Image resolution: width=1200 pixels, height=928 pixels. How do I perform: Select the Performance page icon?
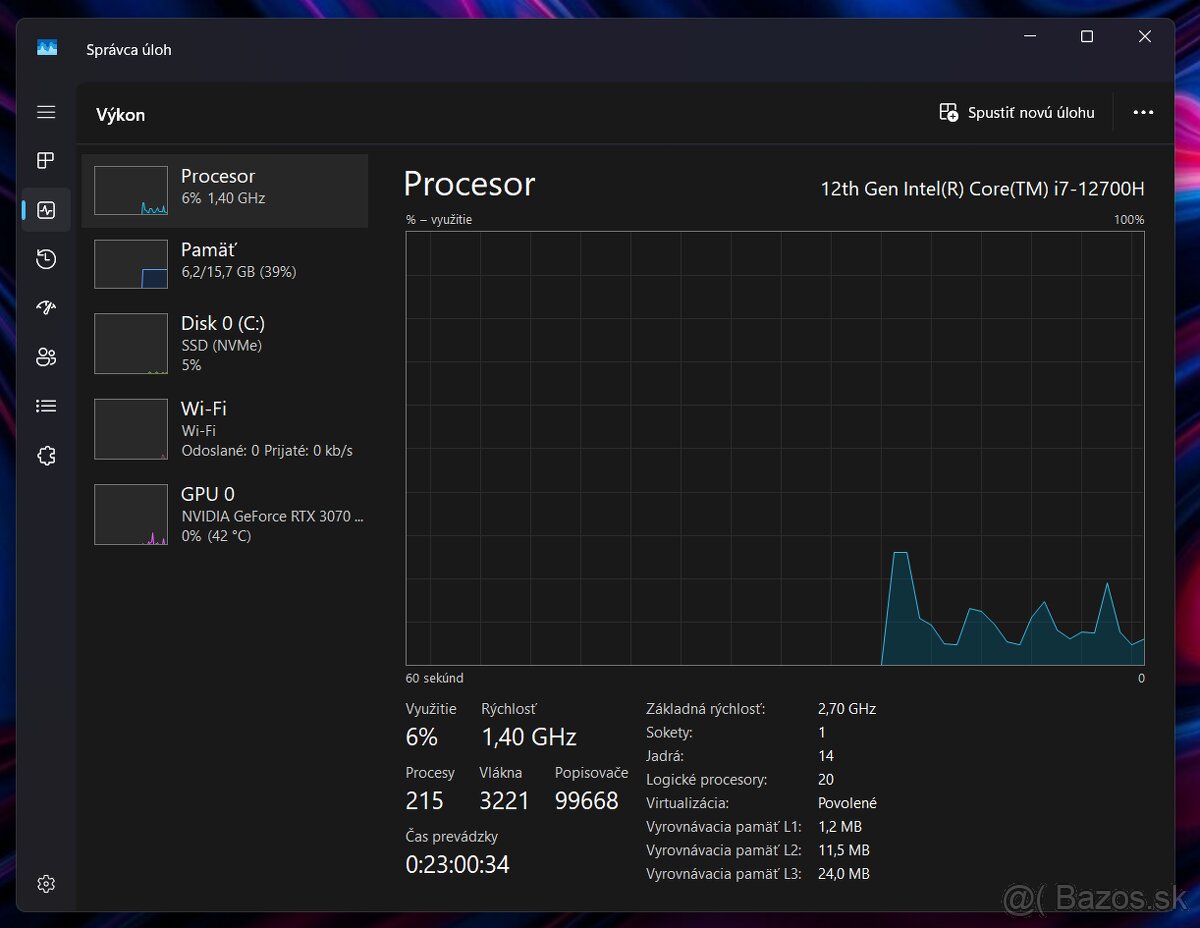[x=46, y=210]
